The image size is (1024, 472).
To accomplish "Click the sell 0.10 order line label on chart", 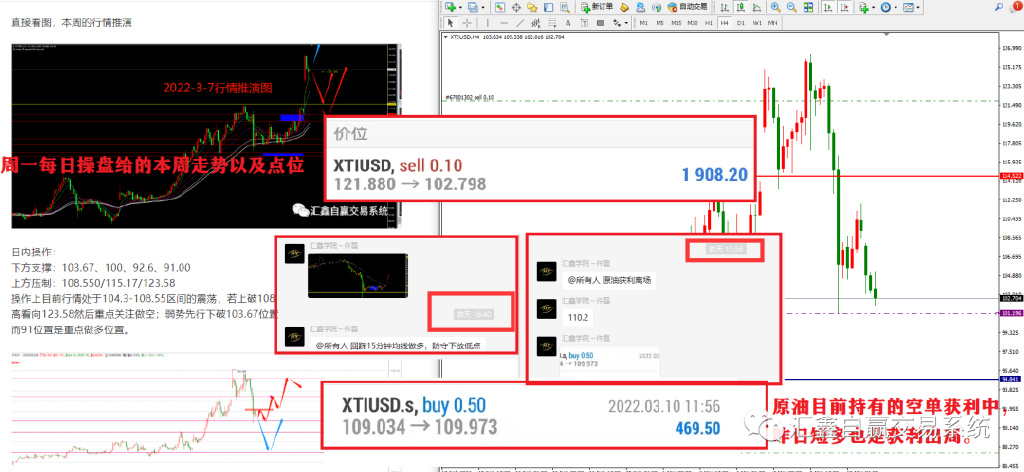I will (x=469, y=97).
